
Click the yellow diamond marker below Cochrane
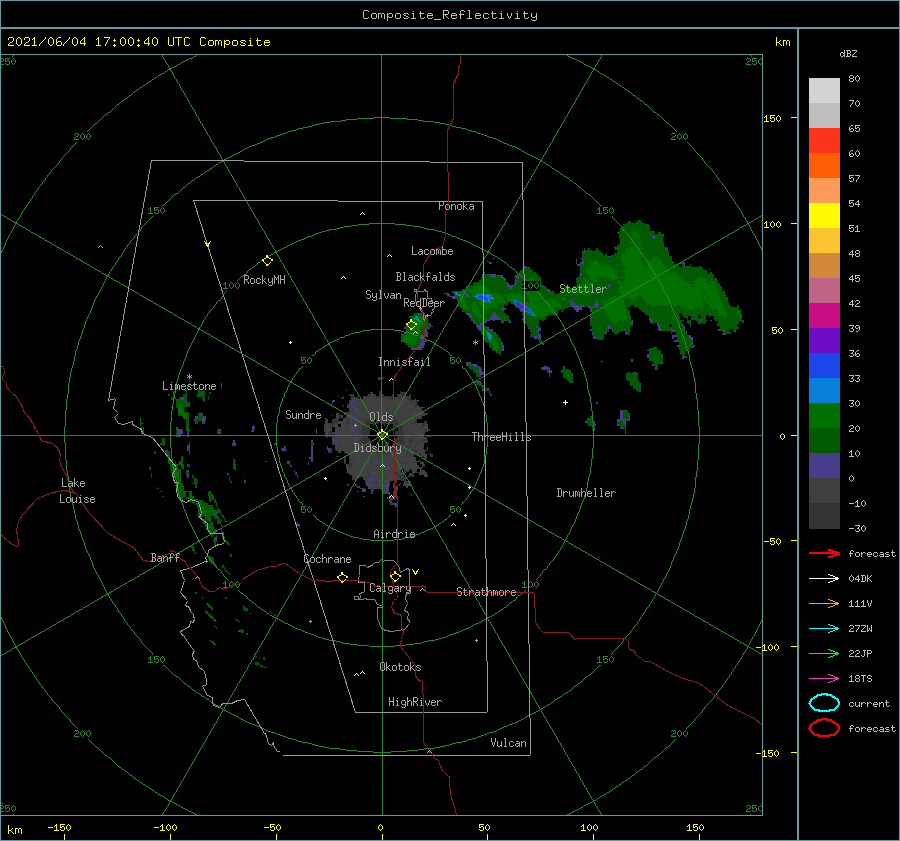click(342, 577)
